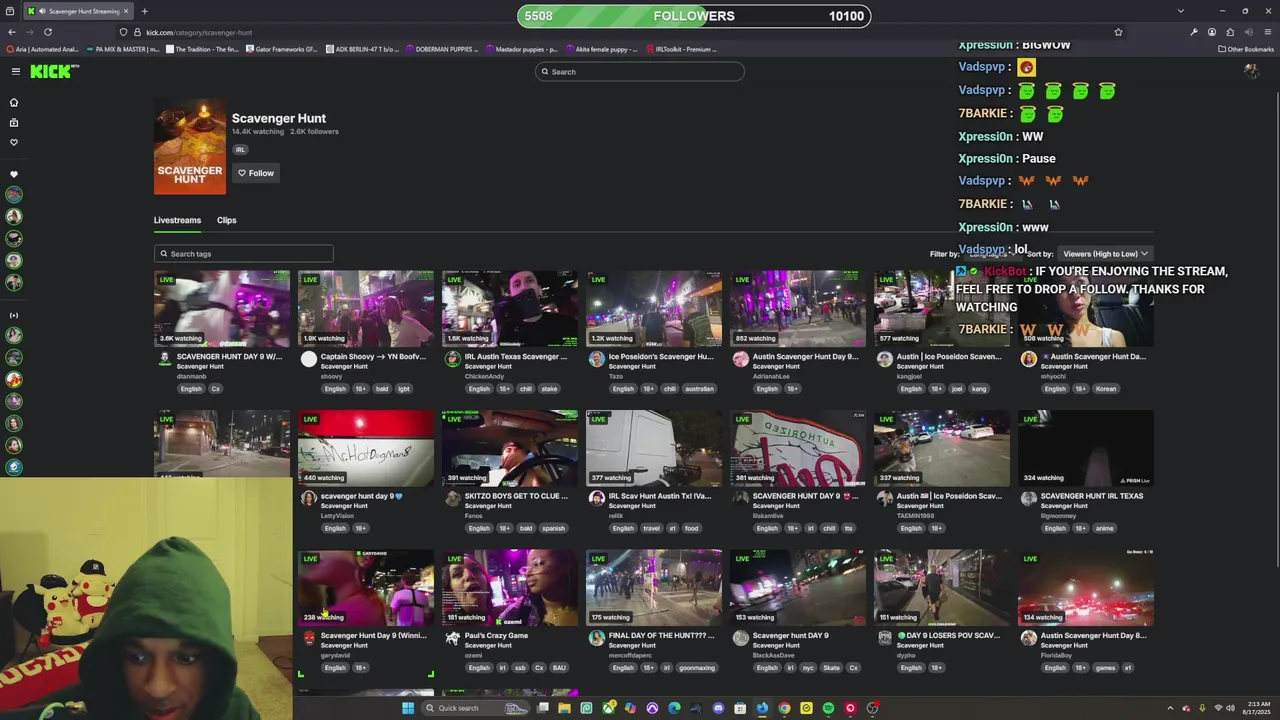
Task: Click the 'bald' tag under Captain Shoovy
Action: pyautogui.click(x=382, y=389)
